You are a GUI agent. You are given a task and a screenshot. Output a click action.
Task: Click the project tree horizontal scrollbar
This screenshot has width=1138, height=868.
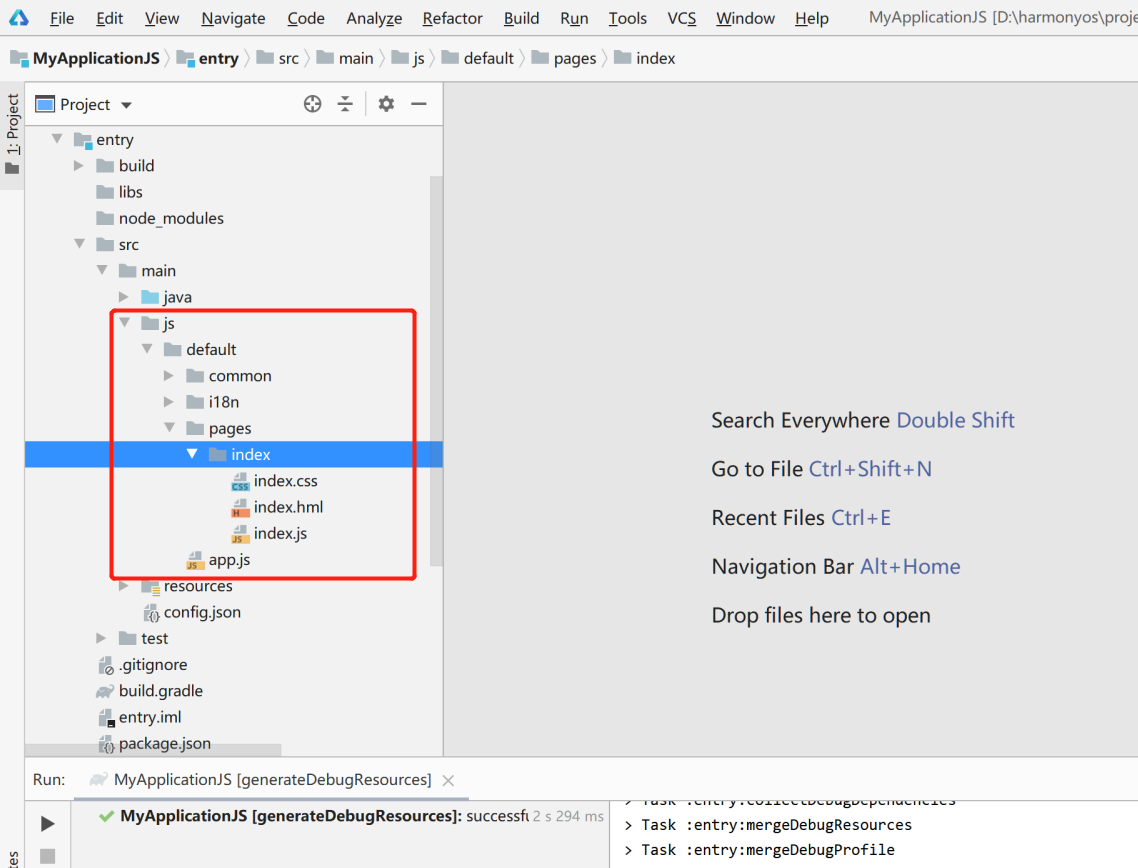click(153, 749)
